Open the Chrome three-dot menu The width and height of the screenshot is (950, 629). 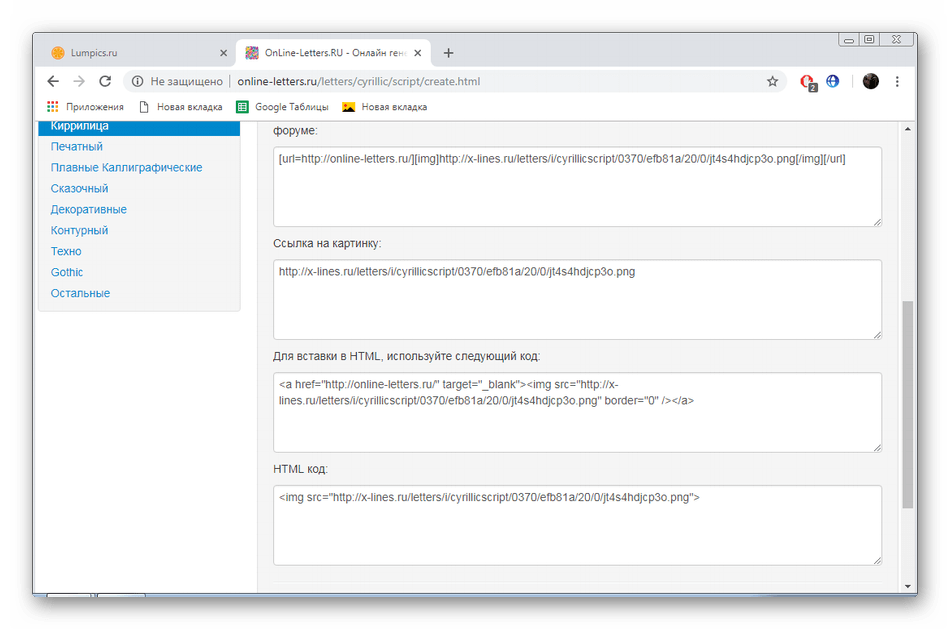tap(897, 82)
